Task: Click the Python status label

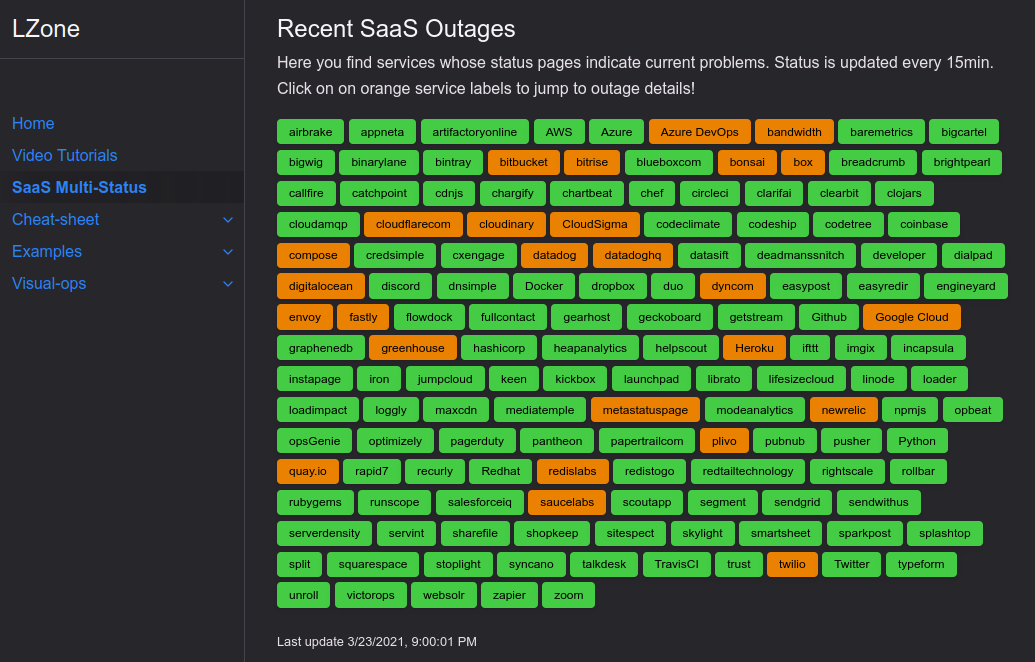Action: click(x=917, y=441)
